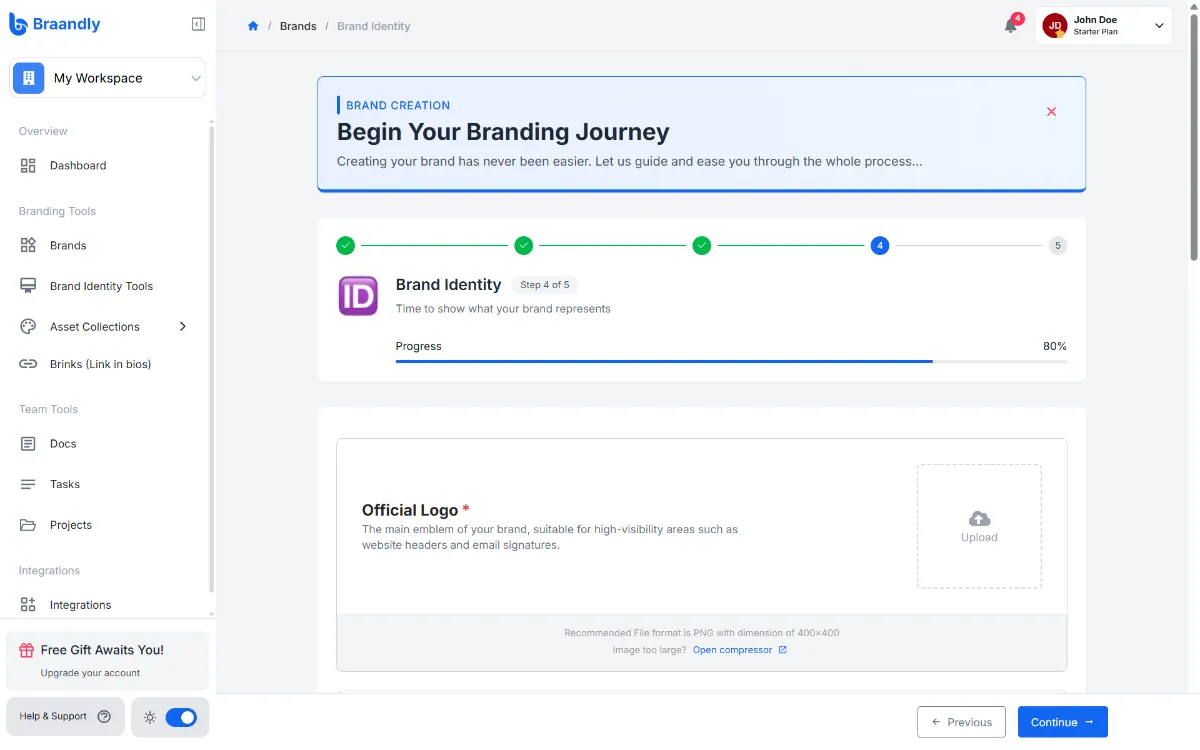Go to completed step two
Viewport: 1200px width, 750px height.
523,245
